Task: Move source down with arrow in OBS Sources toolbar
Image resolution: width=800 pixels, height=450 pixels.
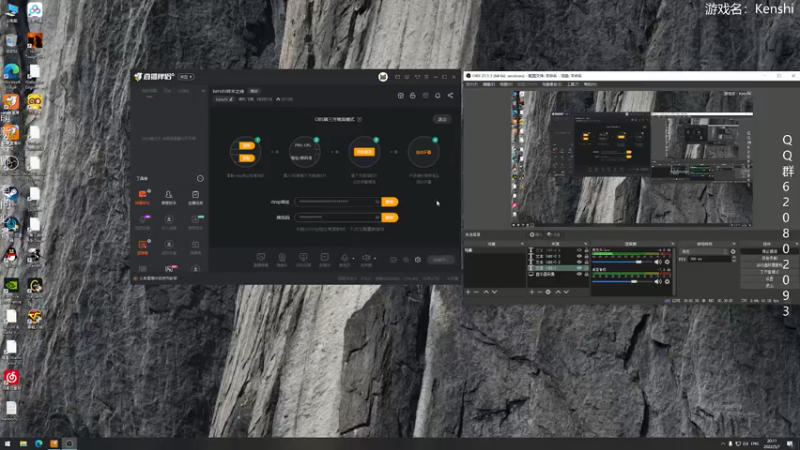Action: [x=566, y=292]
